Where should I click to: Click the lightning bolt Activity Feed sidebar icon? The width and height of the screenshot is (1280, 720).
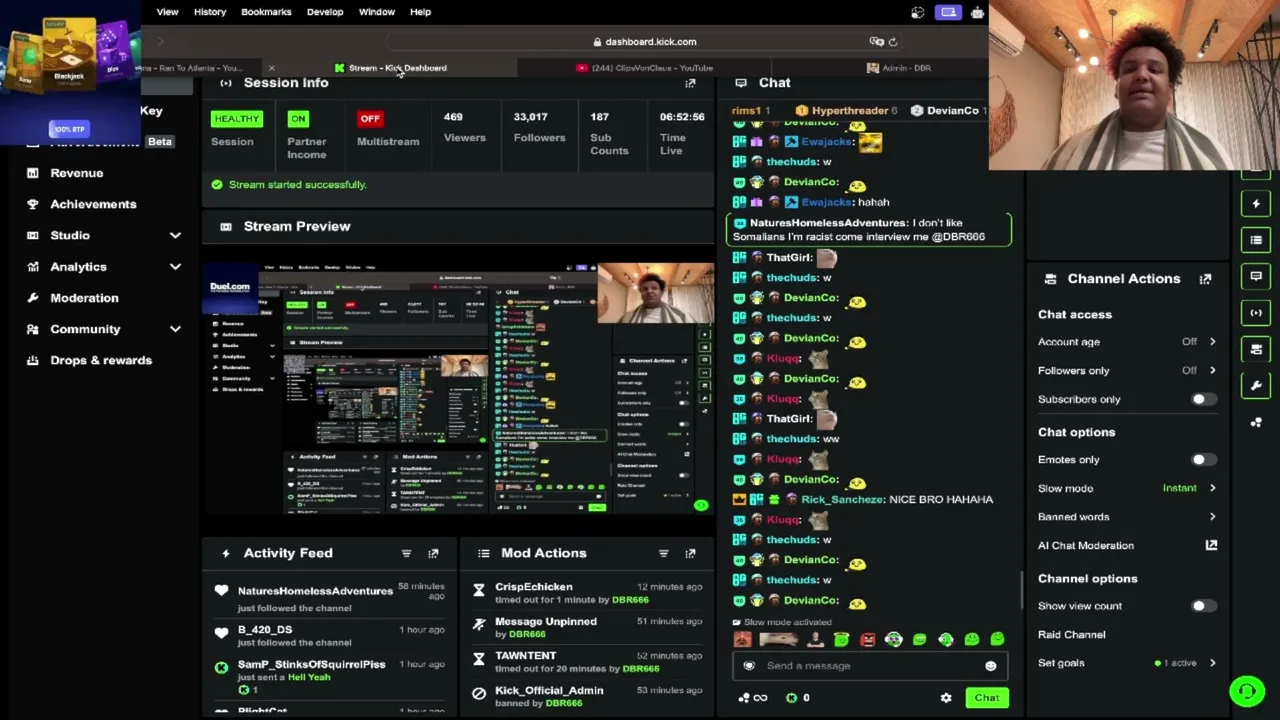tap(1256, 204)
